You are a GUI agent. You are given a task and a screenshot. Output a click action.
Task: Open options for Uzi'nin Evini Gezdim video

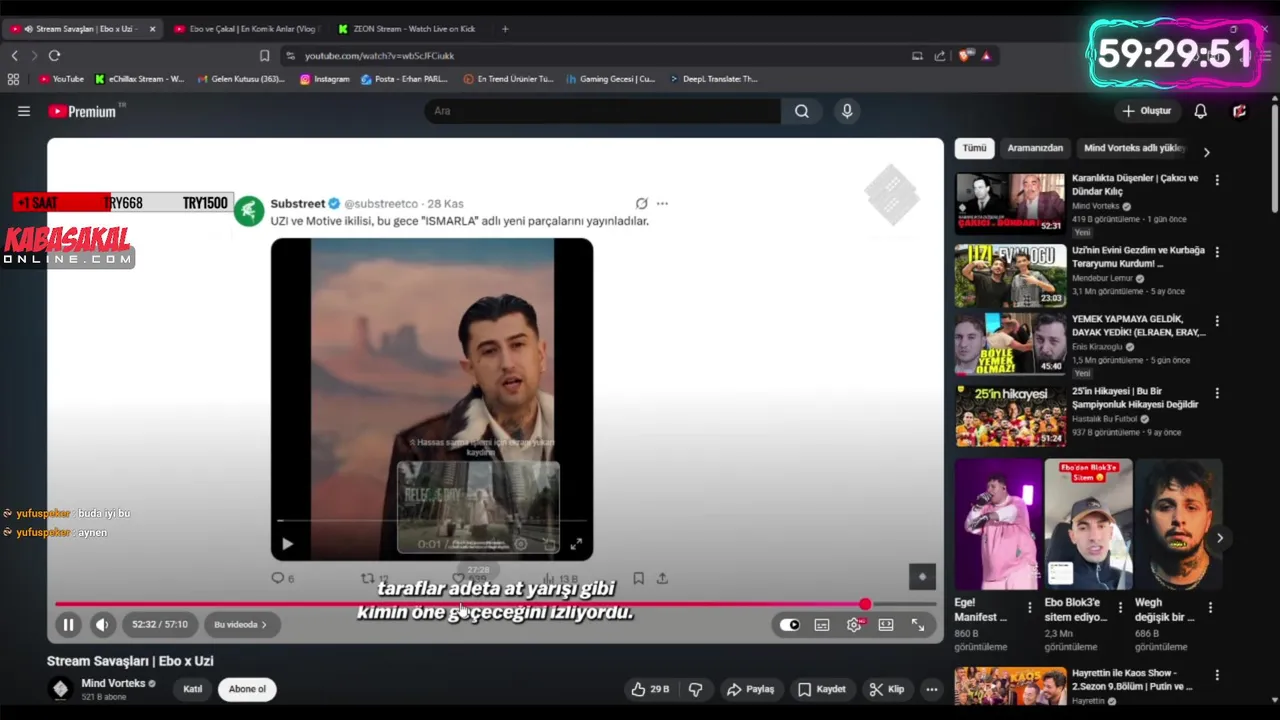(x=1217, y=251)
